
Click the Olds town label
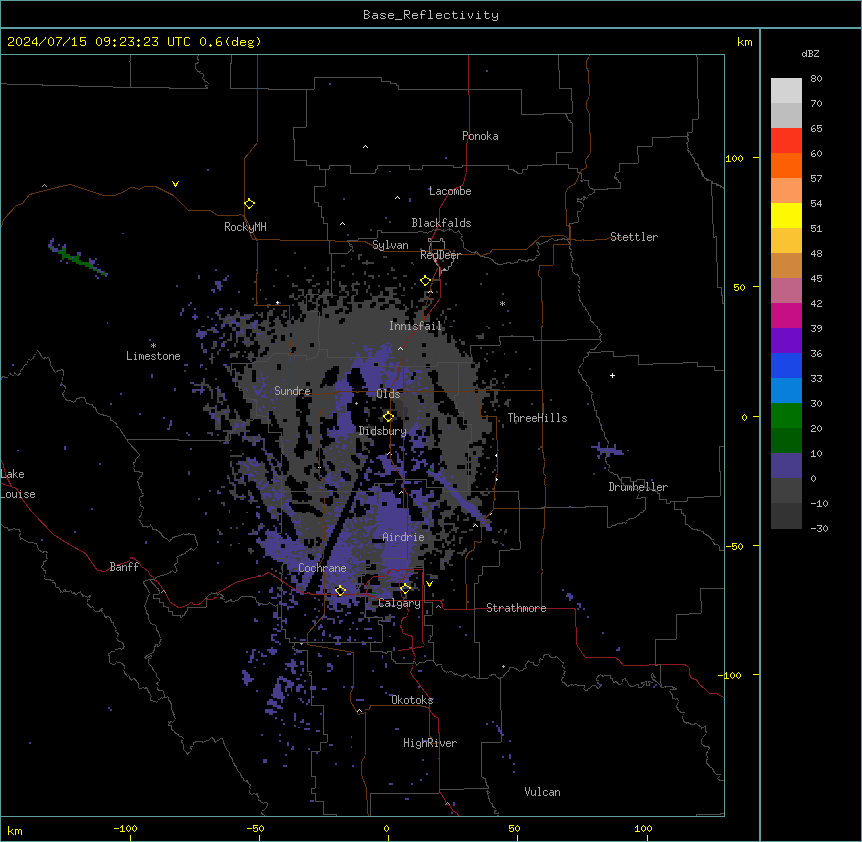tap(389, 394)
